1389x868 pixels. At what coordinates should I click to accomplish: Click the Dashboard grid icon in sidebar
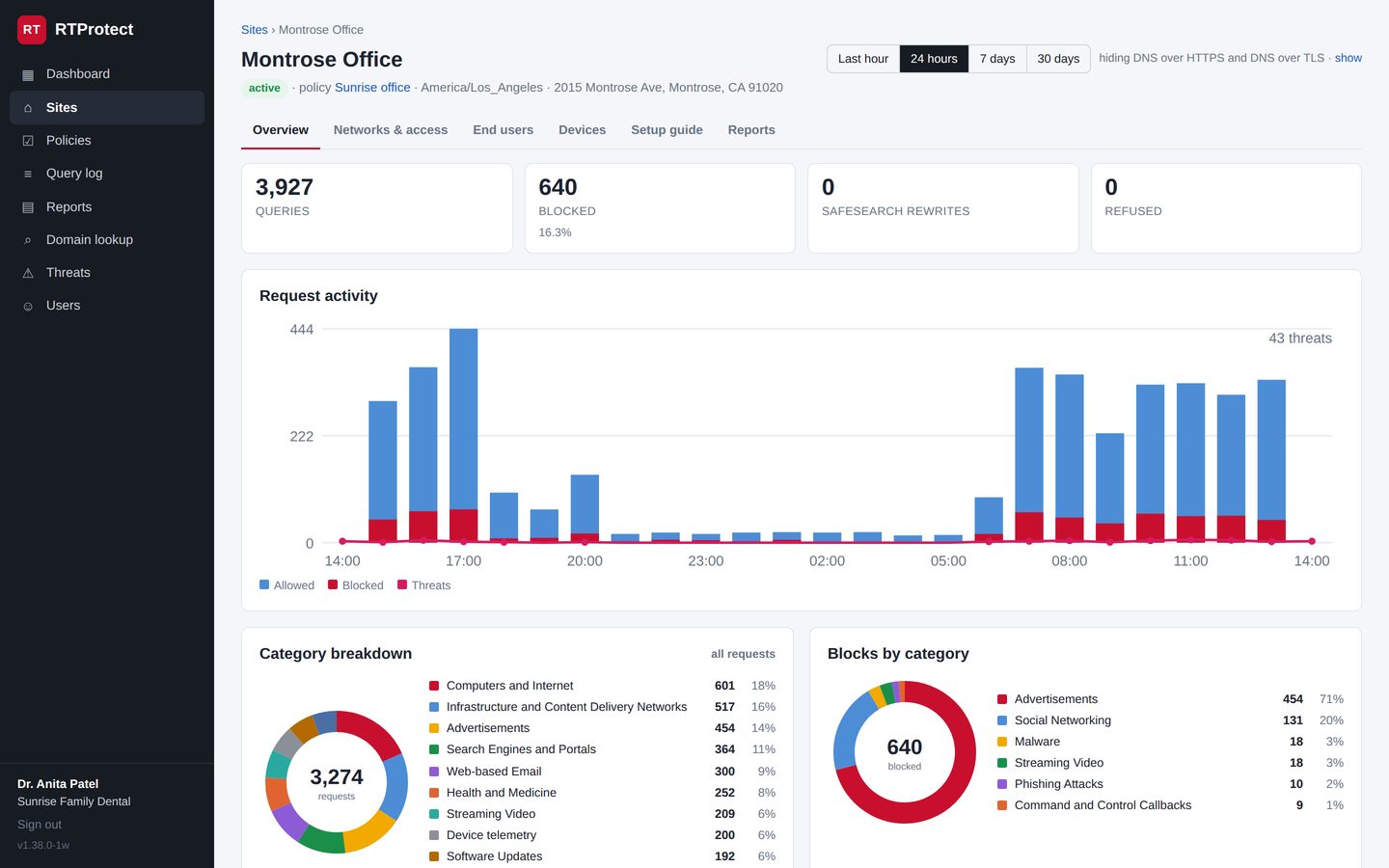coord(28,74)
